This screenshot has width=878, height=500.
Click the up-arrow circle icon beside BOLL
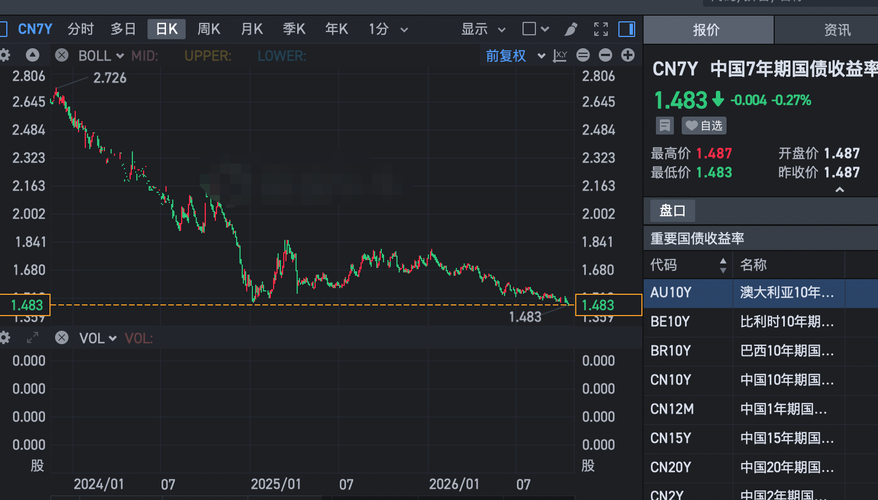click(x=32, y=55)
